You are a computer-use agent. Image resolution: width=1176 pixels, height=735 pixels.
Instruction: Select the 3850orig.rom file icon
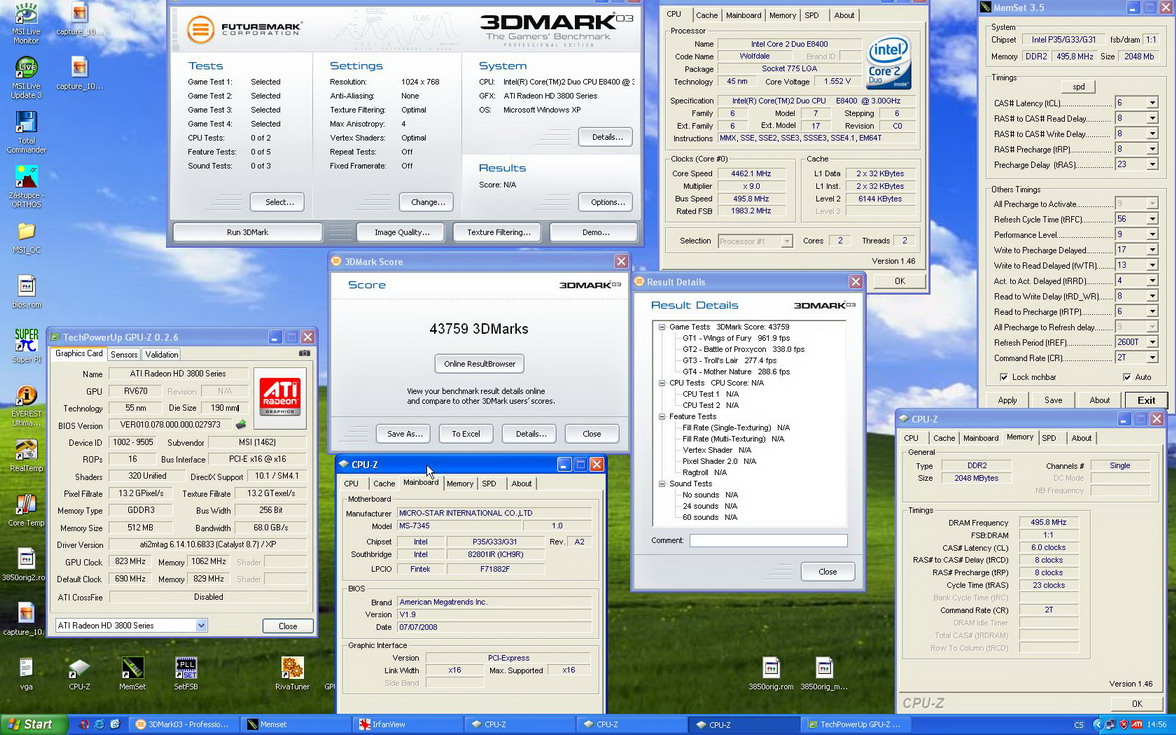coord(770,668)
